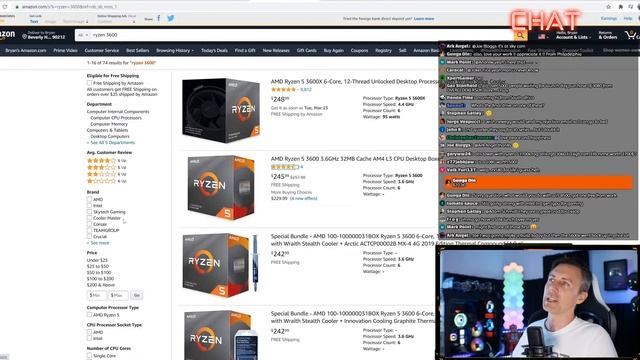
Task: Open the browser extensions puzzle icon
Action: pyautogui.click(x=621, y=7)
